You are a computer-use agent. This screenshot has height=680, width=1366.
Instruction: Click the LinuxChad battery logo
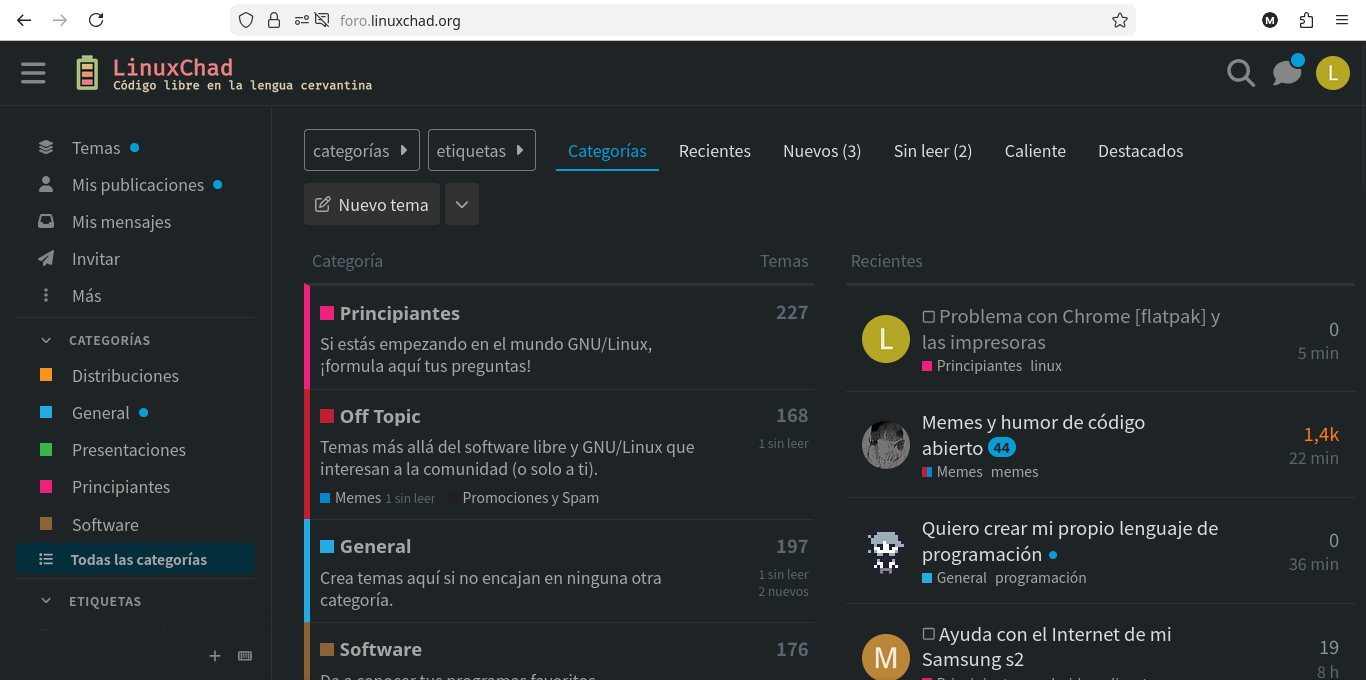[87, 73]
